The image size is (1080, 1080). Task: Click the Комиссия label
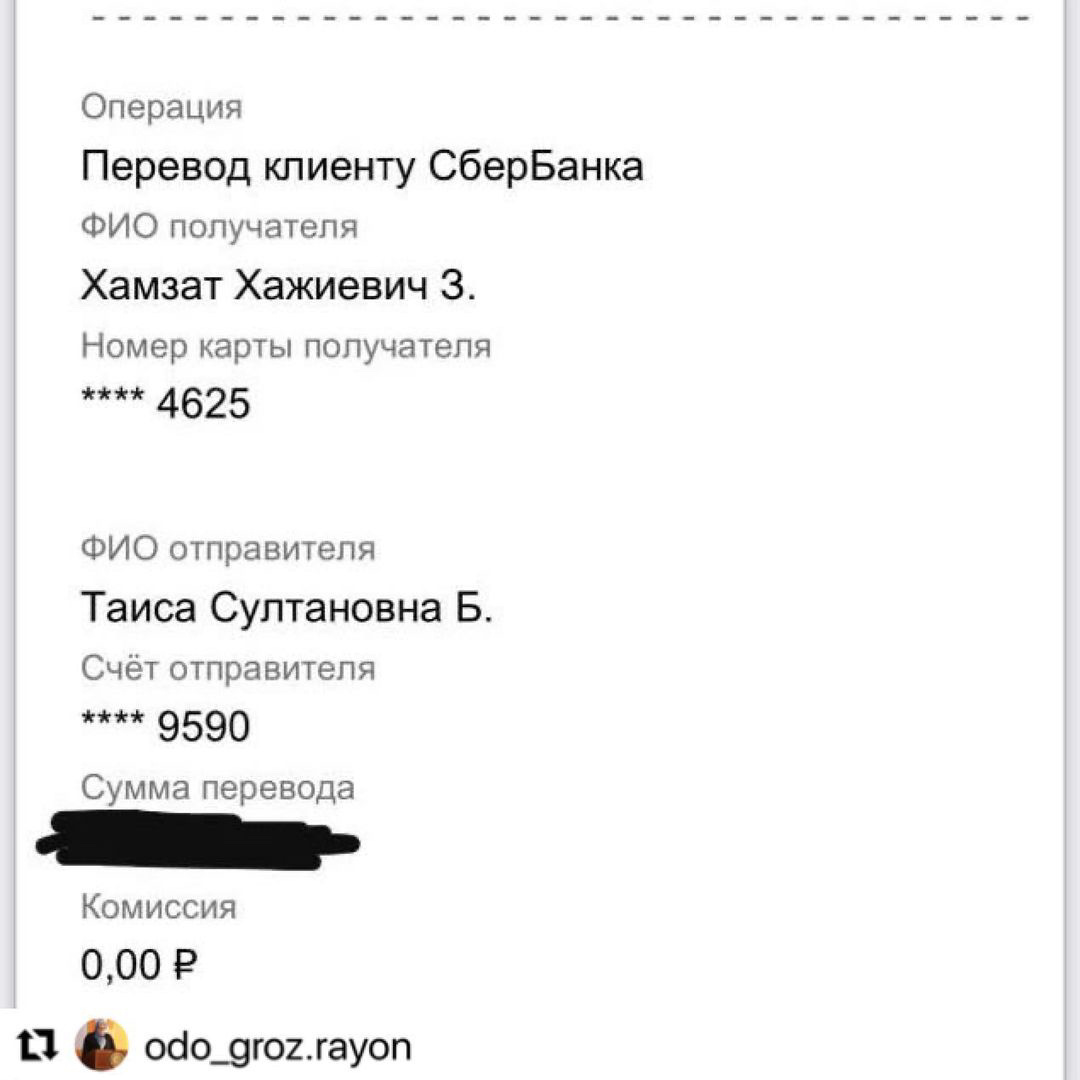point(158,907)
